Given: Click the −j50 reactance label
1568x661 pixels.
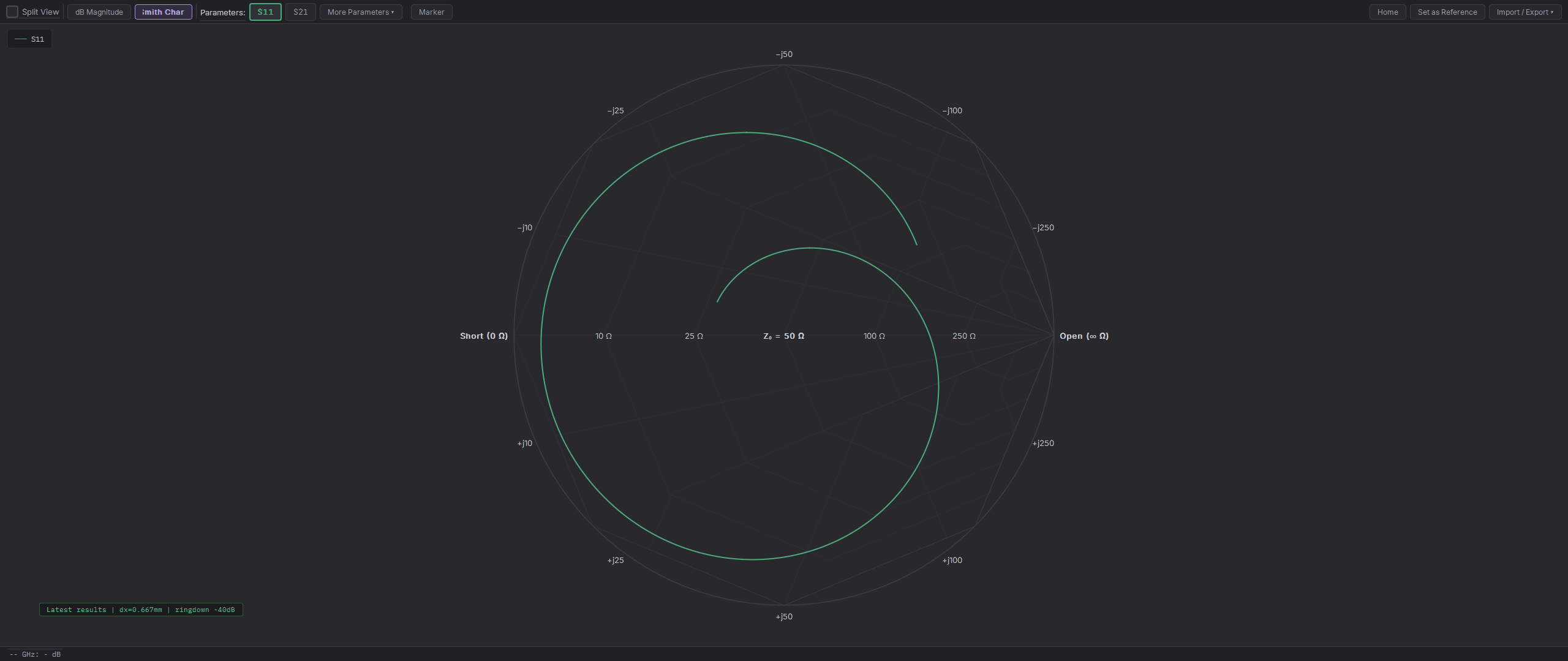Looking at the screenshot, I should tap(784, 55).
